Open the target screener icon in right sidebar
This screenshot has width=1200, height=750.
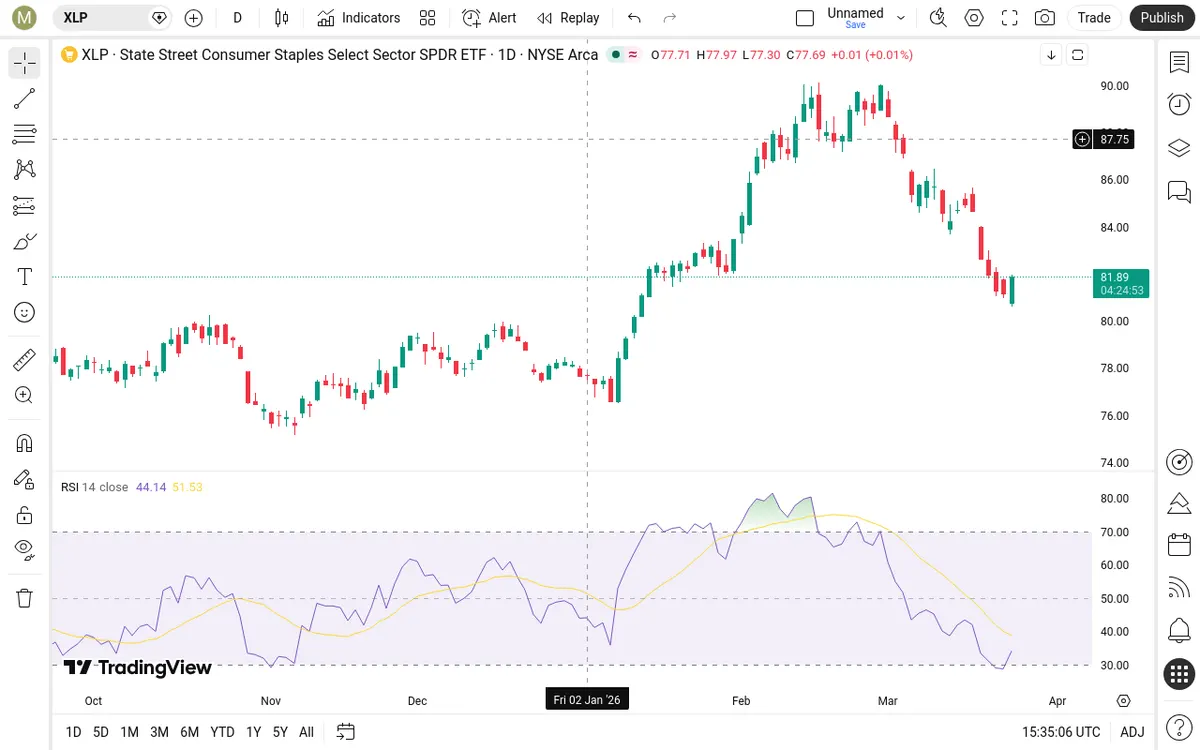tap(1179, 462)
